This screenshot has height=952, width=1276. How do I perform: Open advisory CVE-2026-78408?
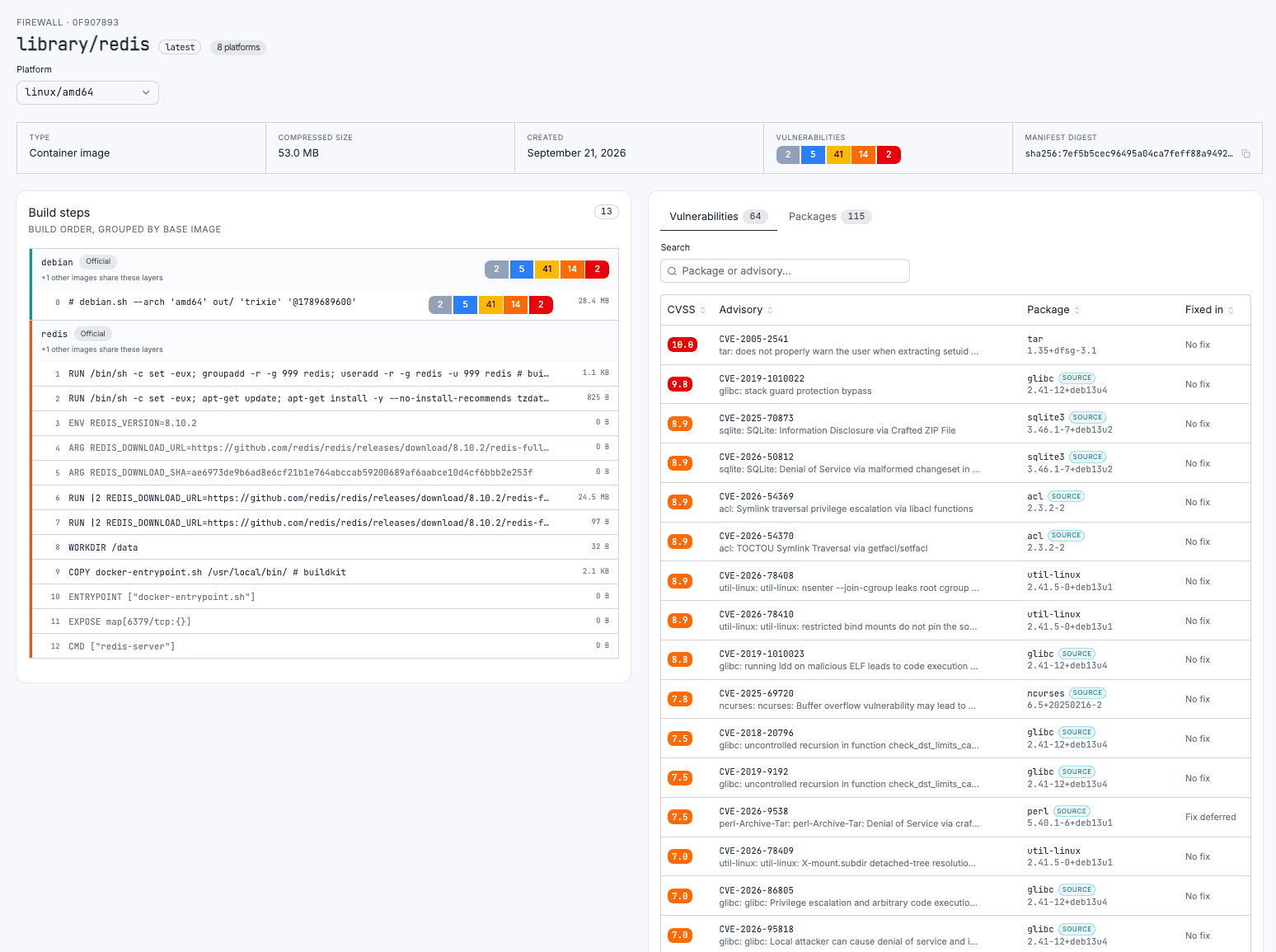coord(756,575)
